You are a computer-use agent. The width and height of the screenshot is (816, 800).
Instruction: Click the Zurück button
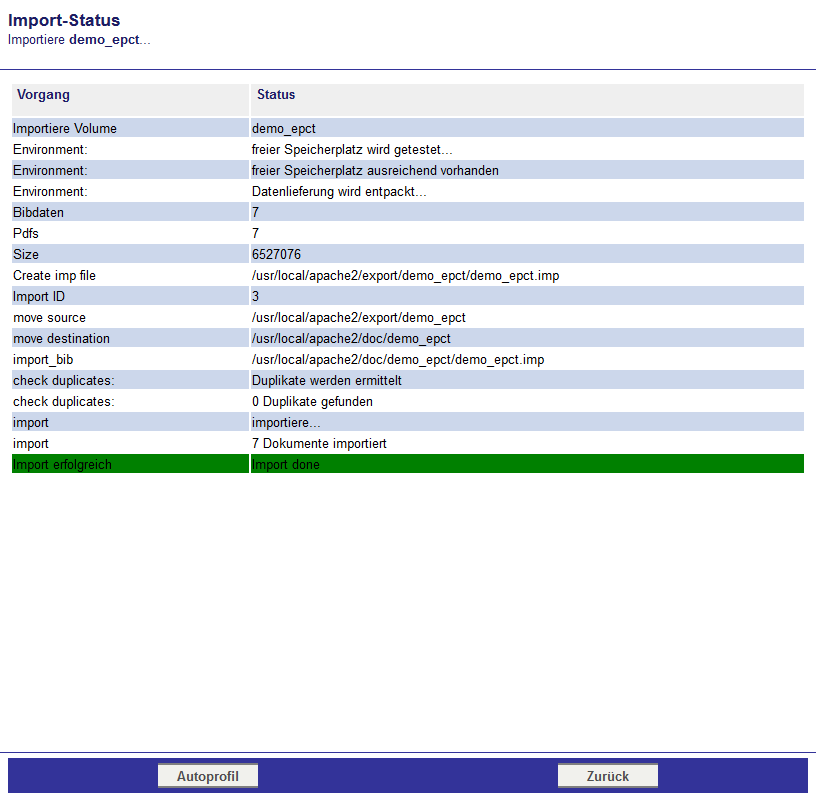607,776
